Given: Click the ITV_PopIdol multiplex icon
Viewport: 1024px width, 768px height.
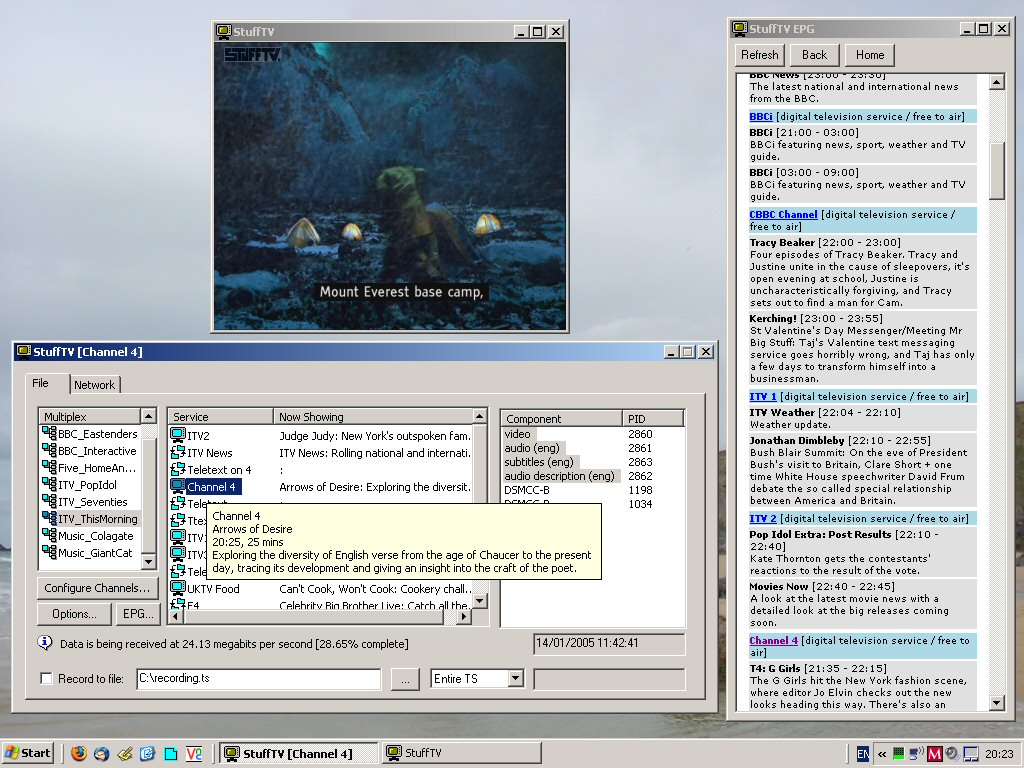Looking at the screenshot, I should [49, 484].
